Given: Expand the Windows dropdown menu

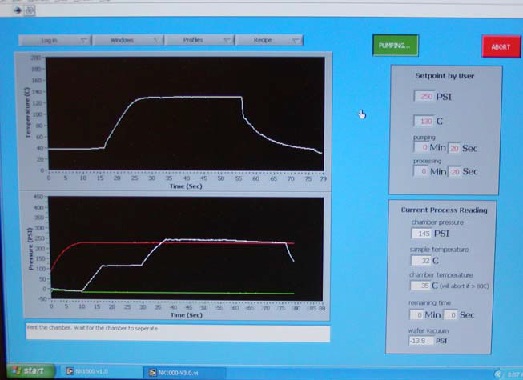Looking at the screenshot, I should pos(128,40).
